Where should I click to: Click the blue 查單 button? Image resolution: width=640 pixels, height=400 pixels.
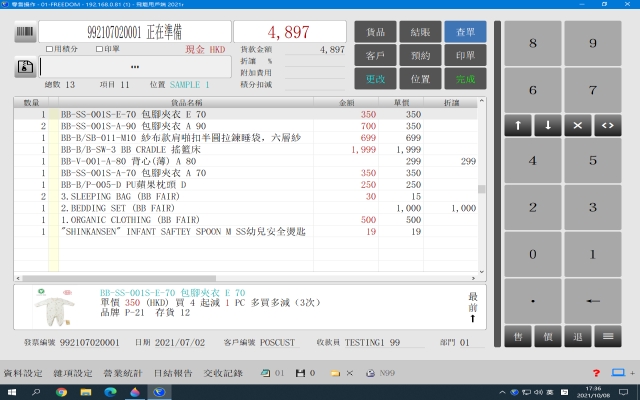coord(465,32)
